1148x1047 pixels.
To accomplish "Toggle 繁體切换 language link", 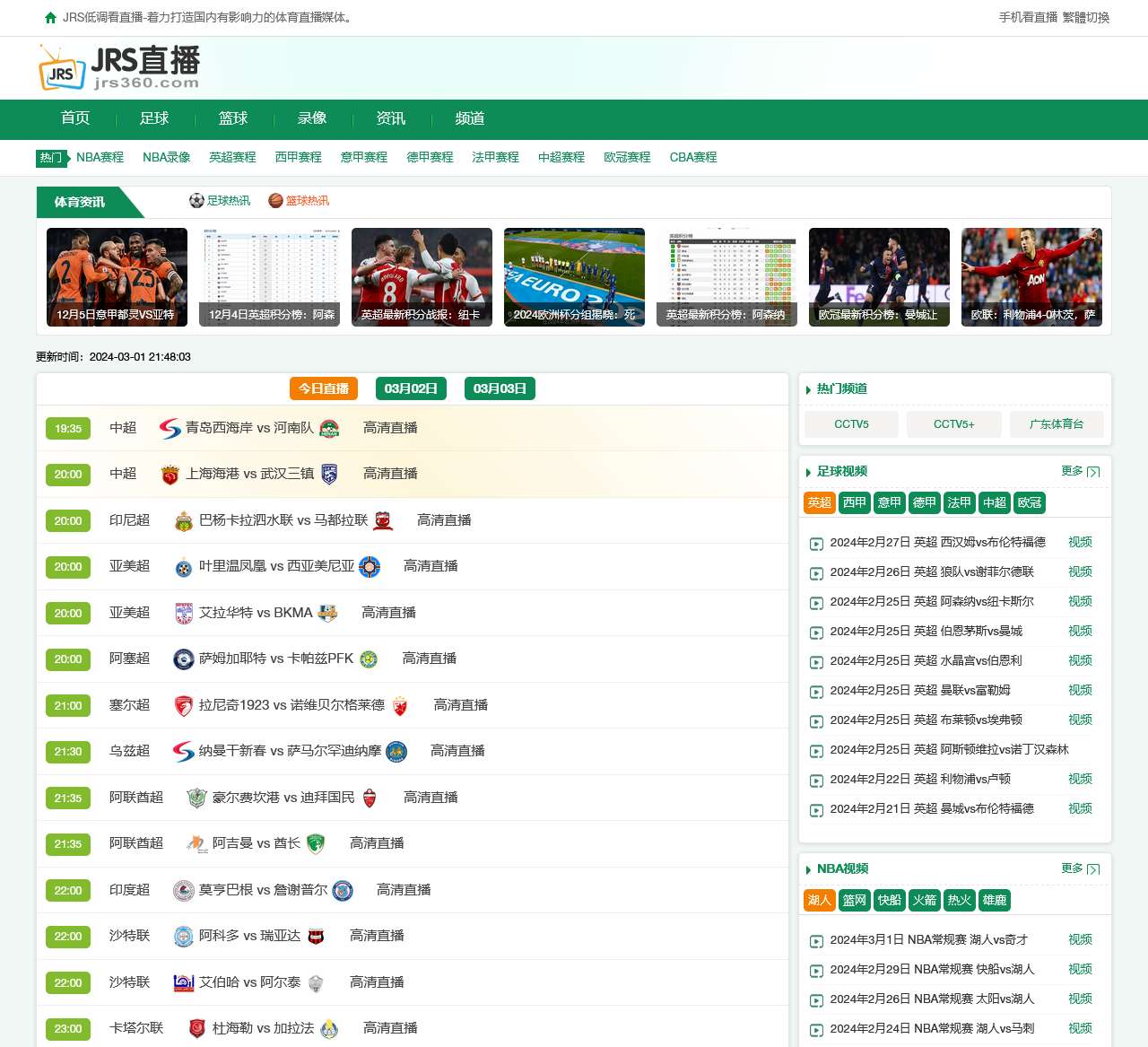I will 1086,17.
